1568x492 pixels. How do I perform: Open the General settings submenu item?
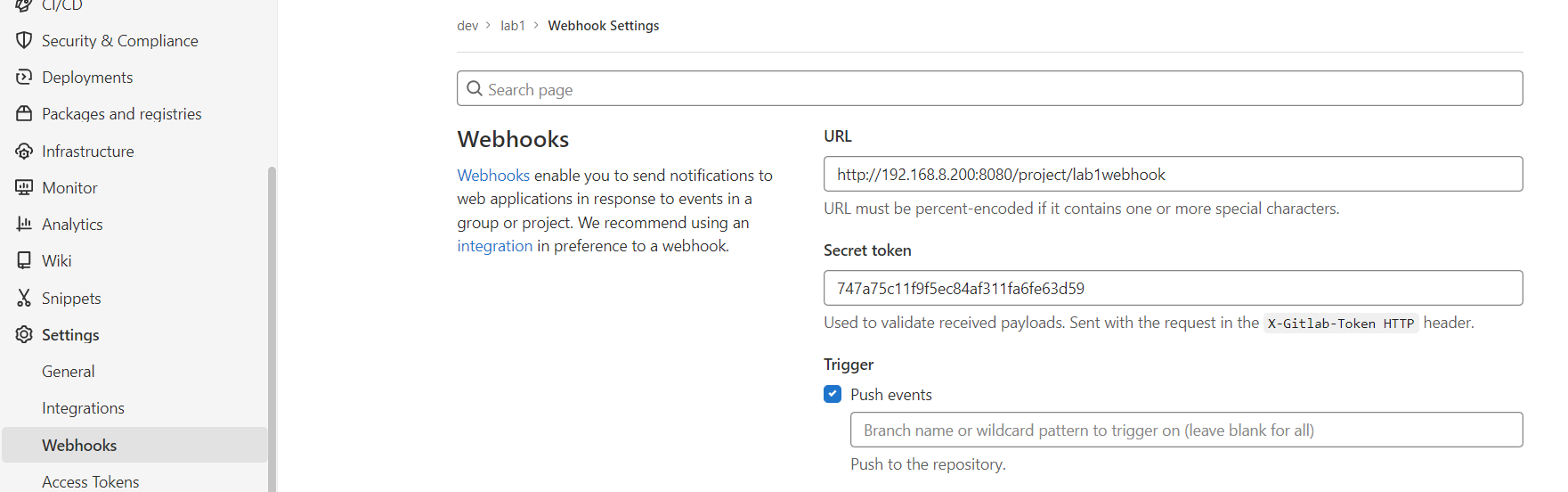click(69, 372)
